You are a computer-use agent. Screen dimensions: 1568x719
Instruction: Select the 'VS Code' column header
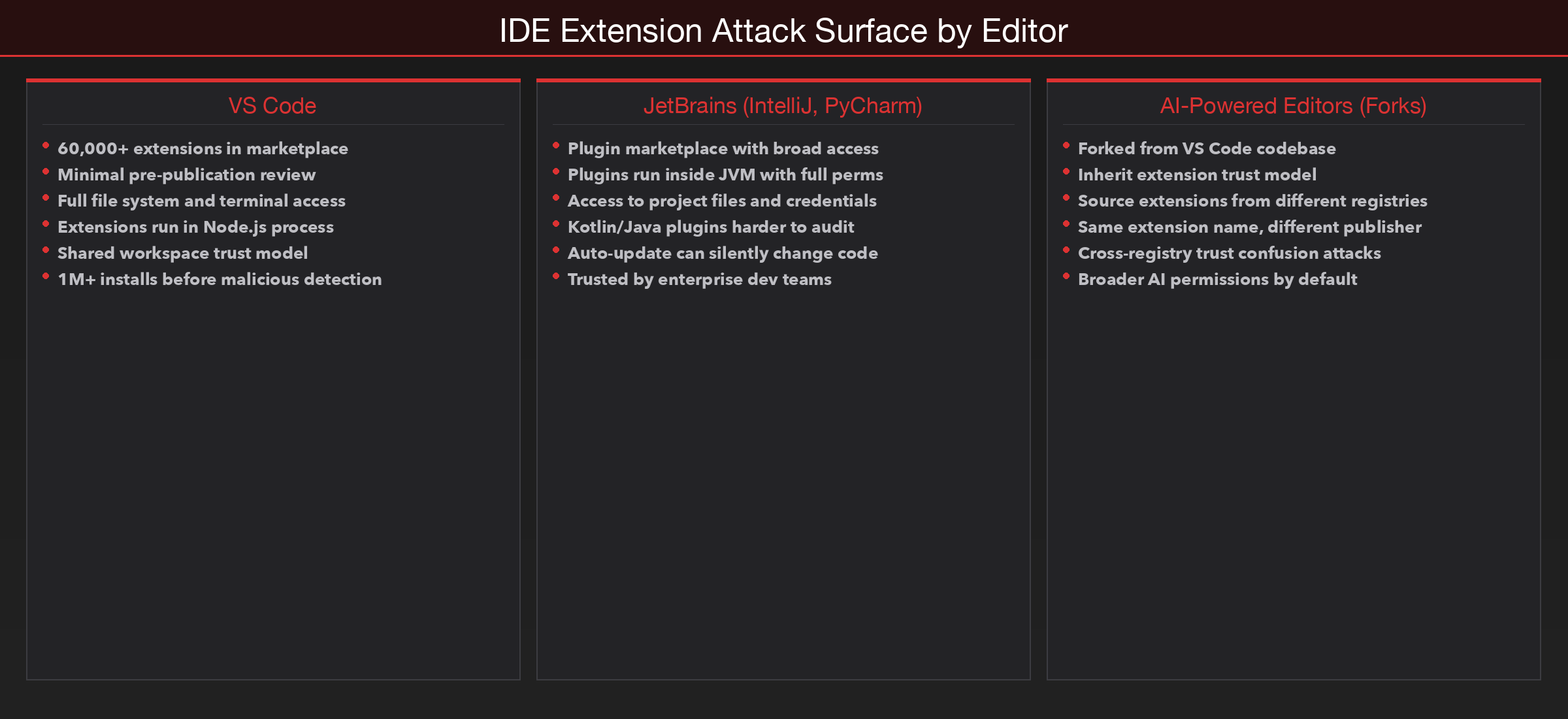(272, 105)
